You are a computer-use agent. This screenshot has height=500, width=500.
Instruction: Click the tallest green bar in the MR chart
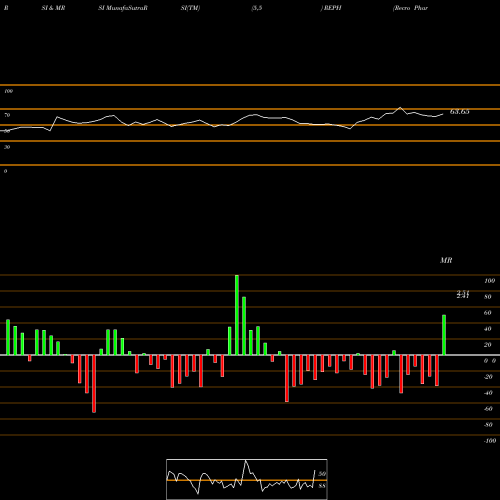pos(237,315)
